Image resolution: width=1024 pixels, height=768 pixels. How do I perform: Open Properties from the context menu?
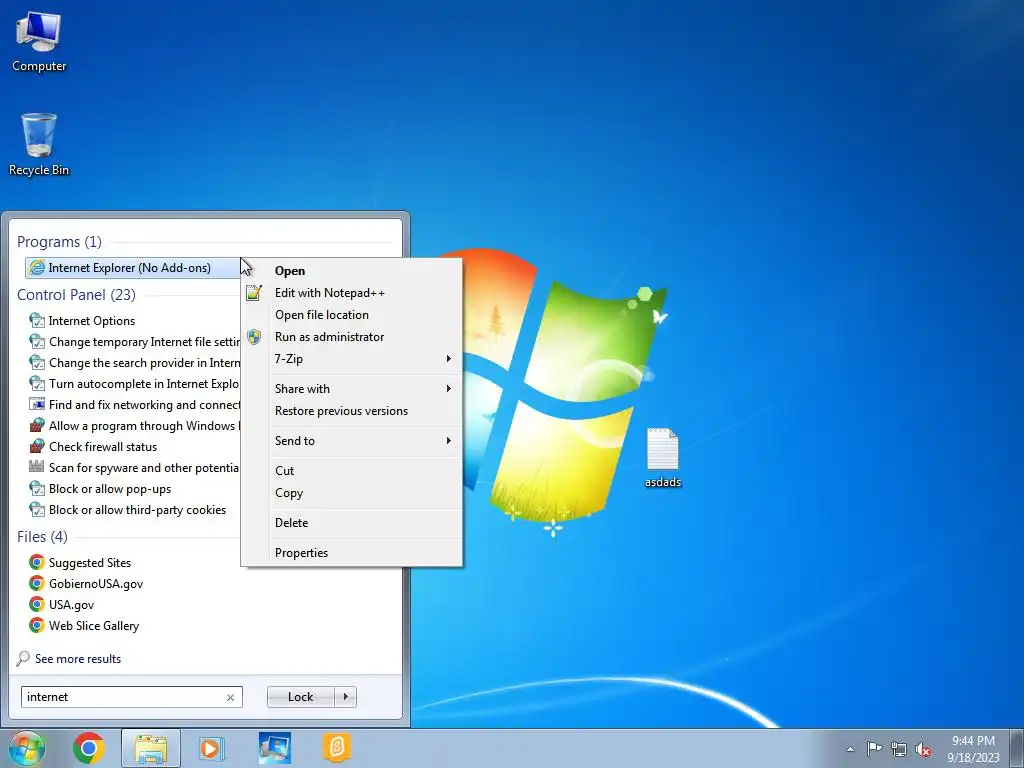click(x=352, y=552)
